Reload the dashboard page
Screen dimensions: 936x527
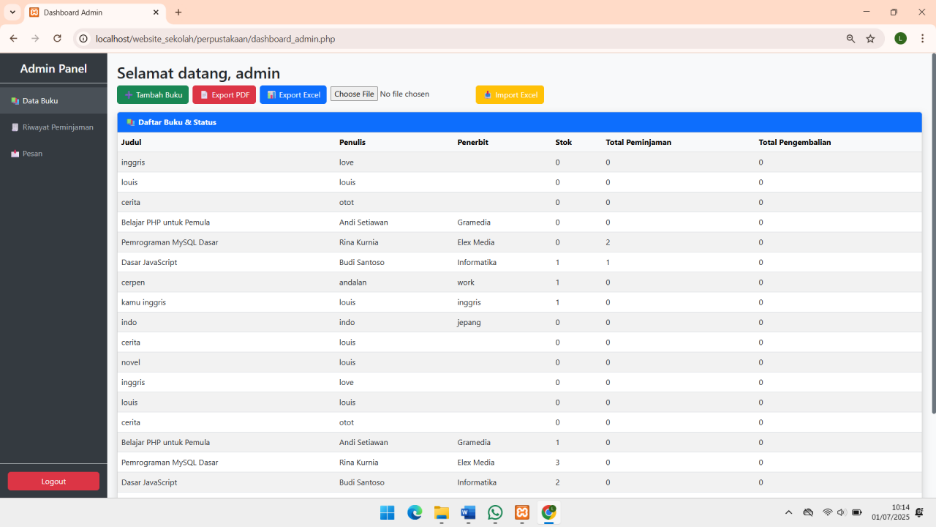[x=57, y=39]
